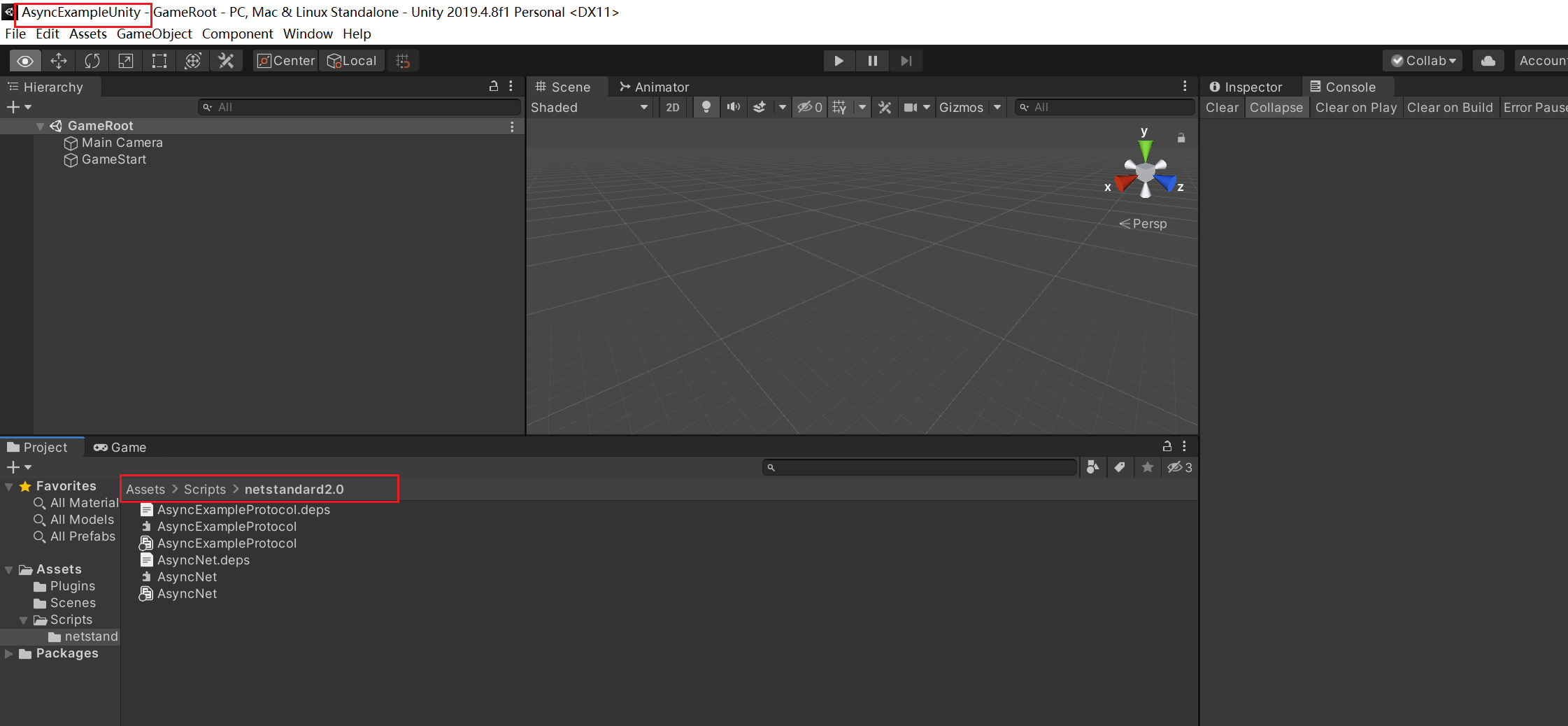Toggle Persp projection label

[1143, 224]
